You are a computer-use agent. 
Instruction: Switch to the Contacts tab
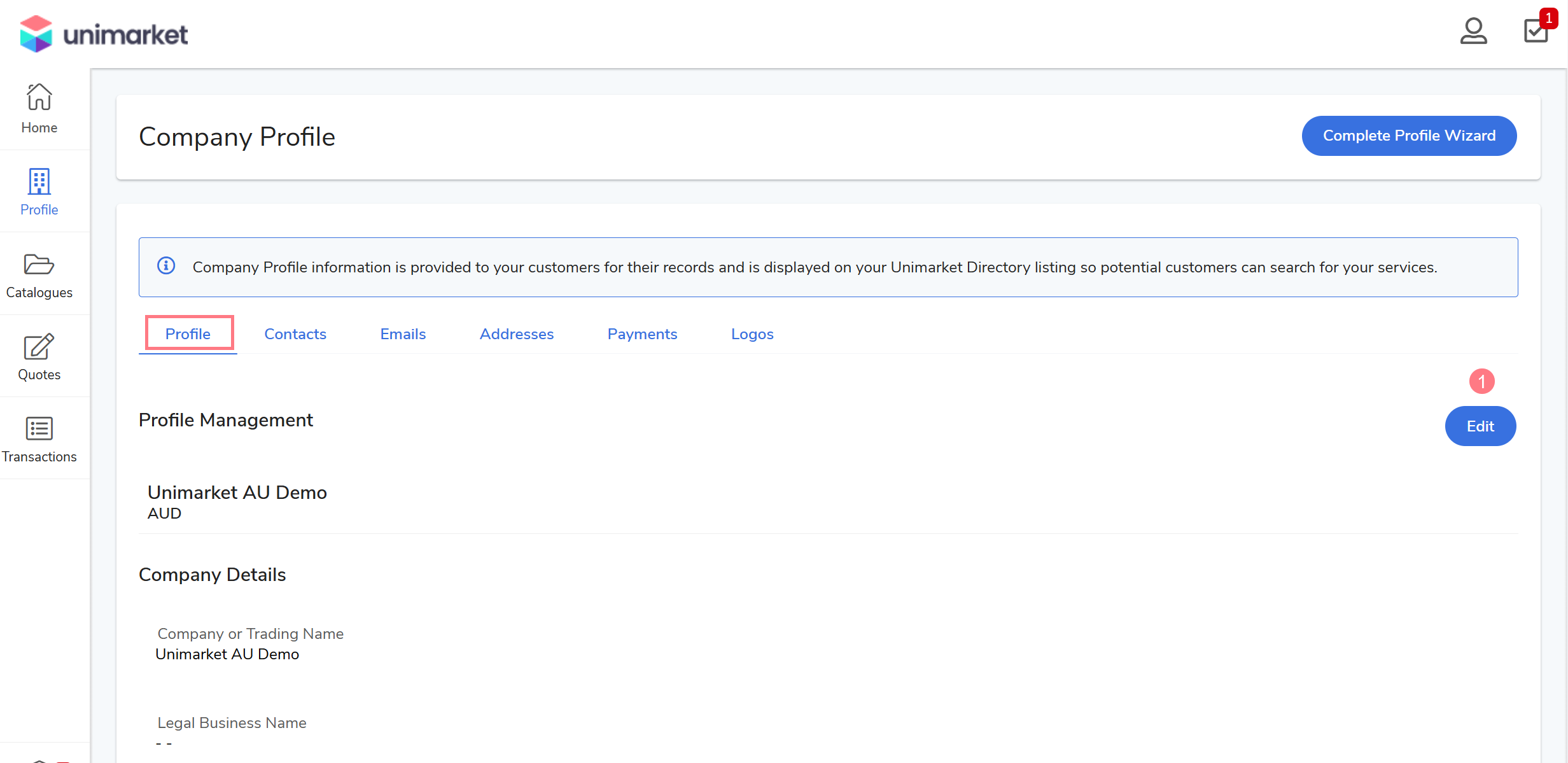[295, 334]
